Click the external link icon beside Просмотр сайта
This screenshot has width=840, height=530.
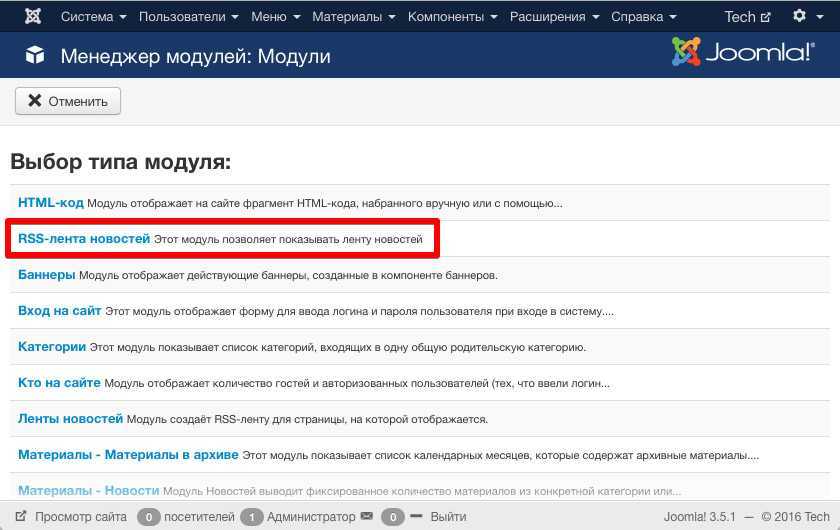pyautogui.click(x=21, y=517)
